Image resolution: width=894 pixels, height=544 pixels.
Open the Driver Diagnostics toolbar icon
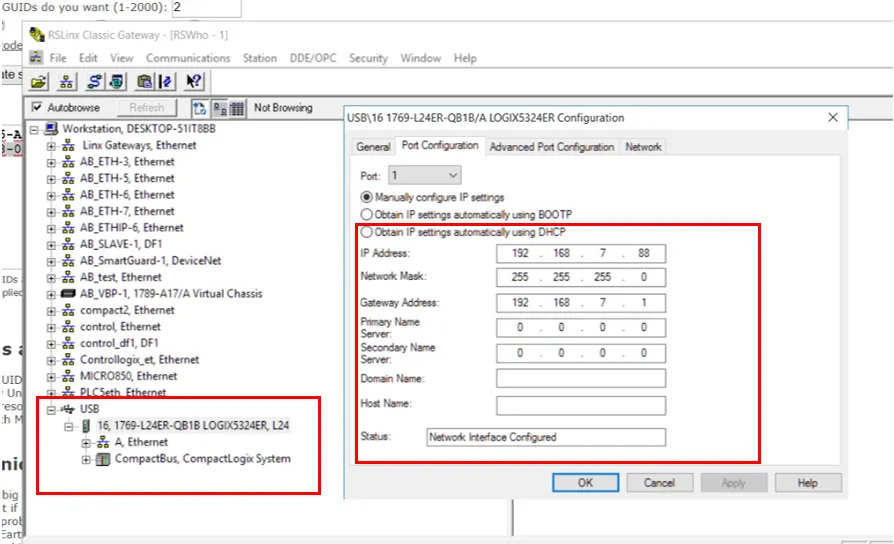pos(117,82)
